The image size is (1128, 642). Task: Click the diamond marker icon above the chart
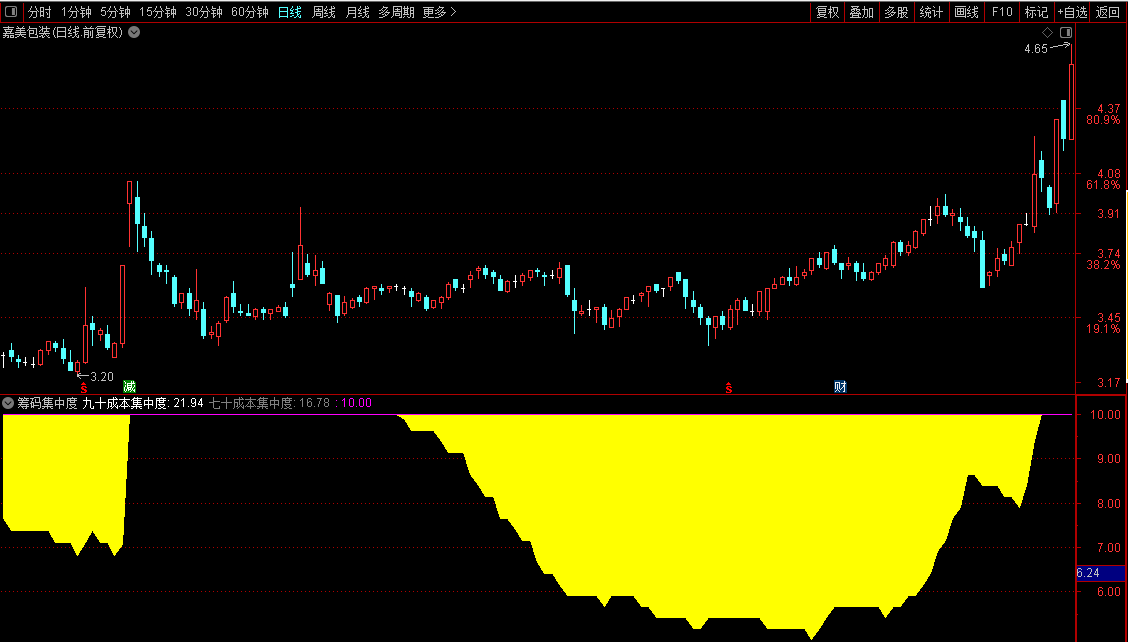[1047, 32]
